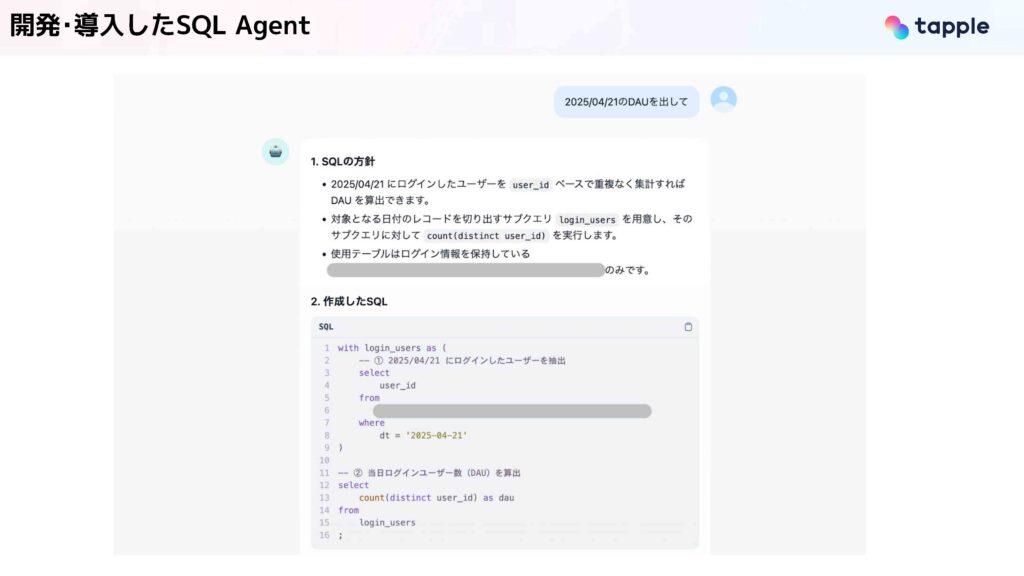The image size is (1024, 576).
Task: Click code line with login_users as (
Action: [392, 348]
